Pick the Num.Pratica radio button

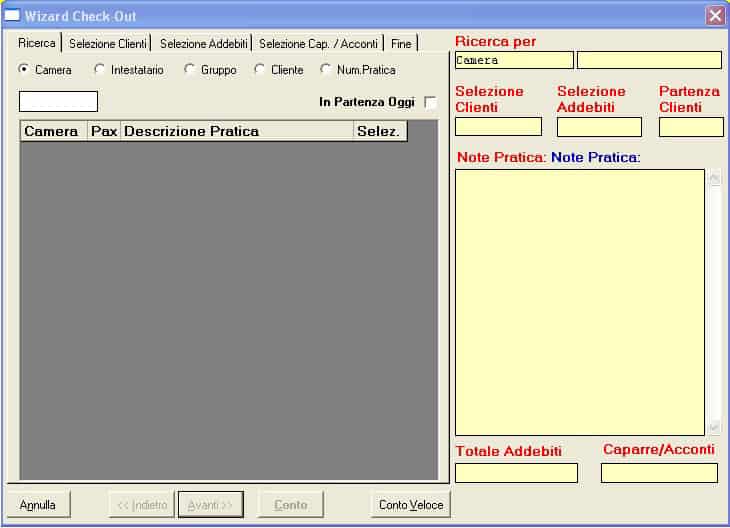click(x=326, y=69)
